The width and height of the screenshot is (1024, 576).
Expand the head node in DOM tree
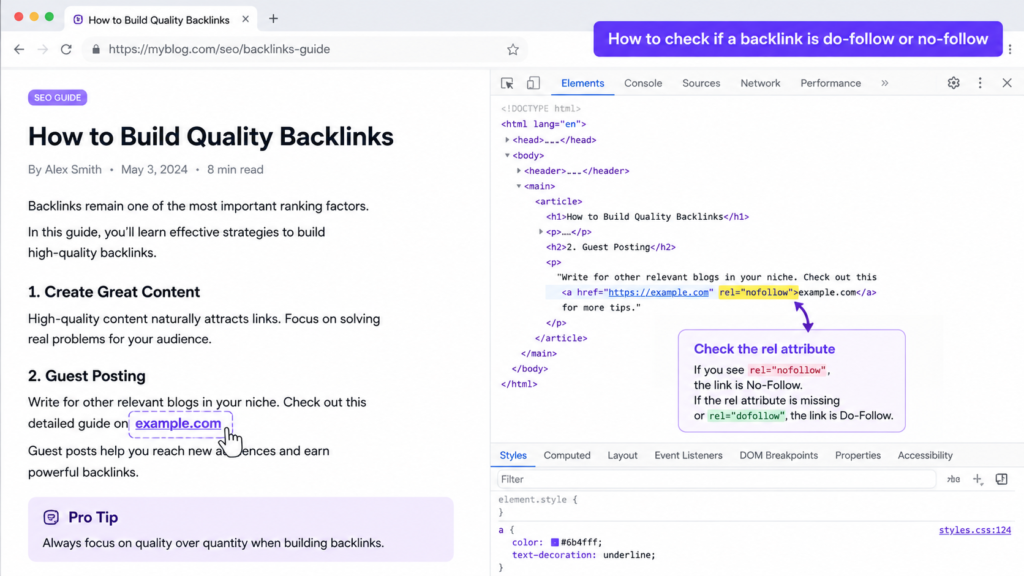click(x=507, y=140)
